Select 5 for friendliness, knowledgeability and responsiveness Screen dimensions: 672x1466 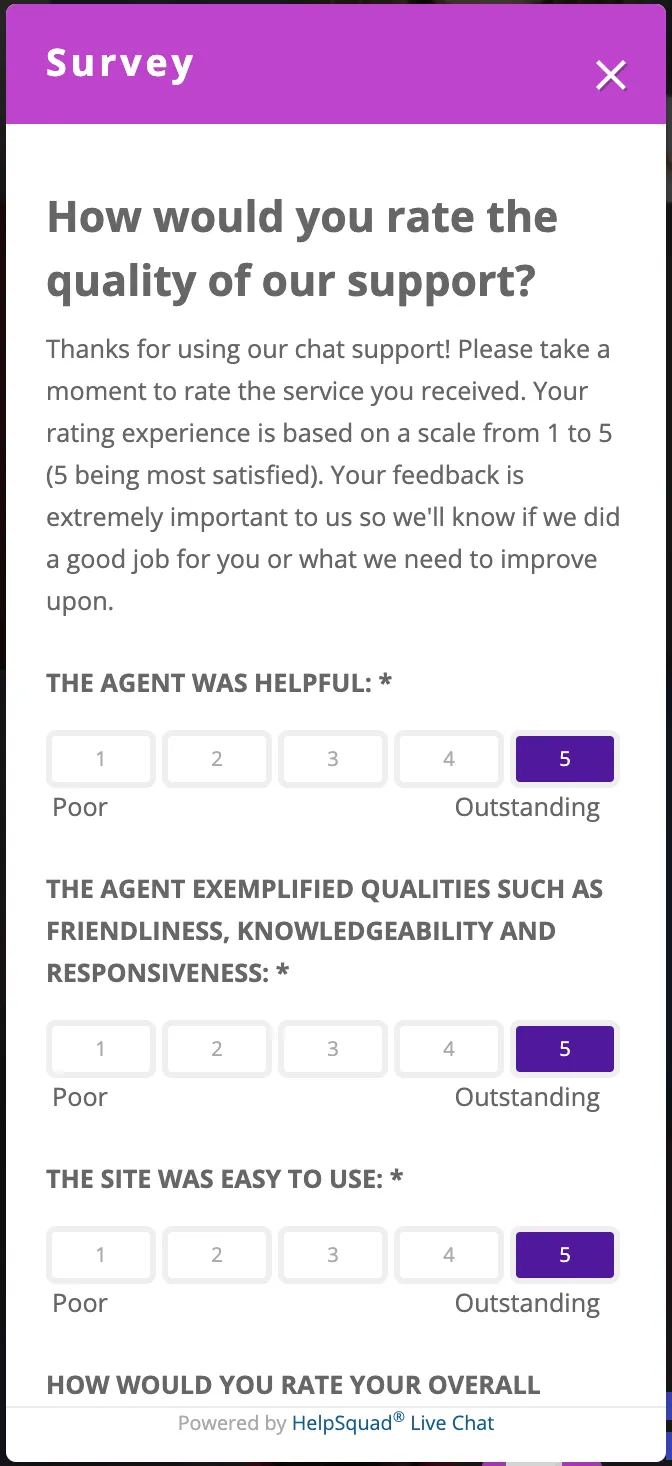(x=564, y=1049)
